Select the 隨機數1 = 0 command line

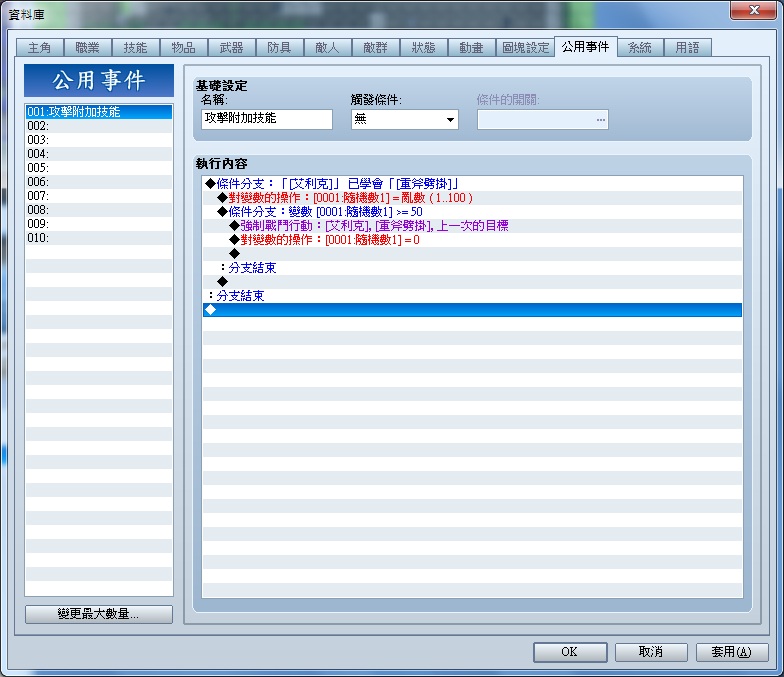click(x=472, y=240)
